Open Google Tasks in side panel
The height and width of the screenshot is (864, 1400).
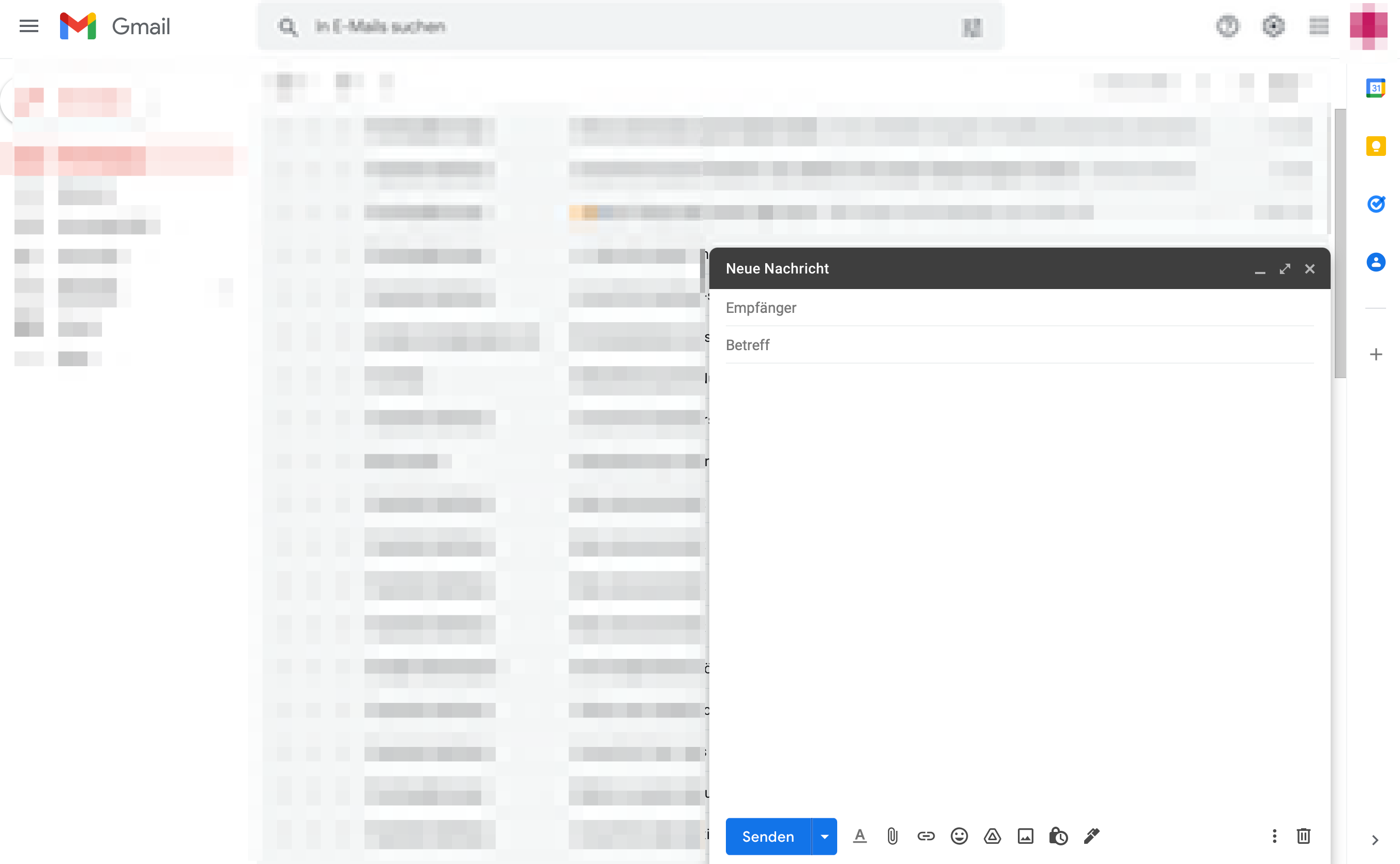[x=1376, y=204]
